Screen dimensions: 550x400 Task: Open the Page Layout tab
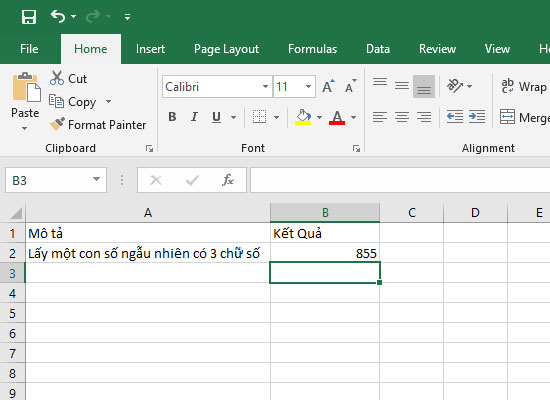226,49
